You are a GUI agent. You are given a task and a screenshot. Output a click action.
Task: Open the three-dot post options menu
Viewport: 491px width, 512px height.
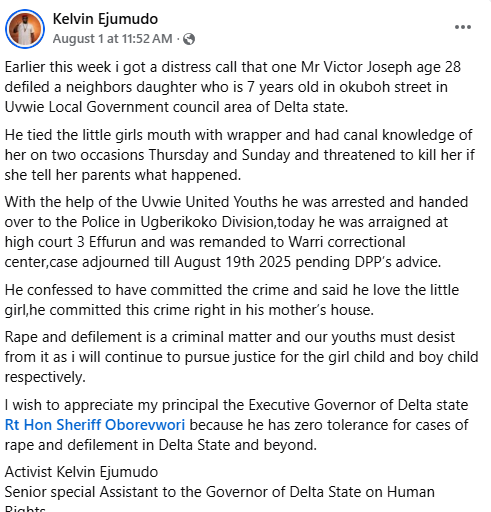[463, 27]
